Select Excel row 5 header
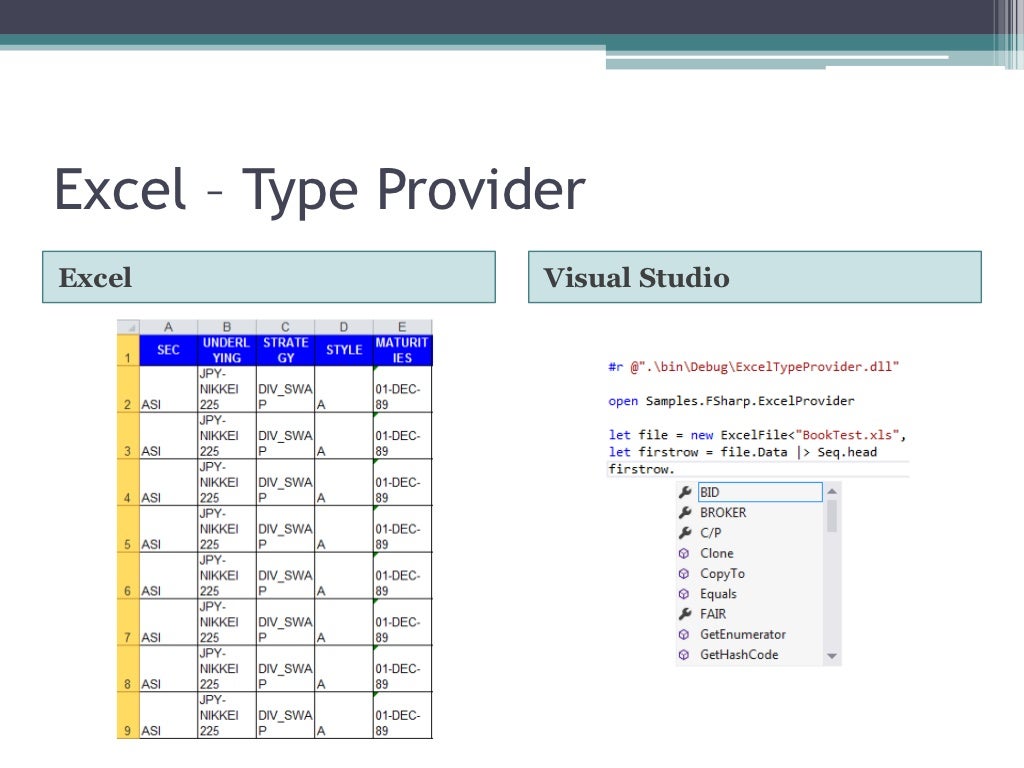 [128, 529]
